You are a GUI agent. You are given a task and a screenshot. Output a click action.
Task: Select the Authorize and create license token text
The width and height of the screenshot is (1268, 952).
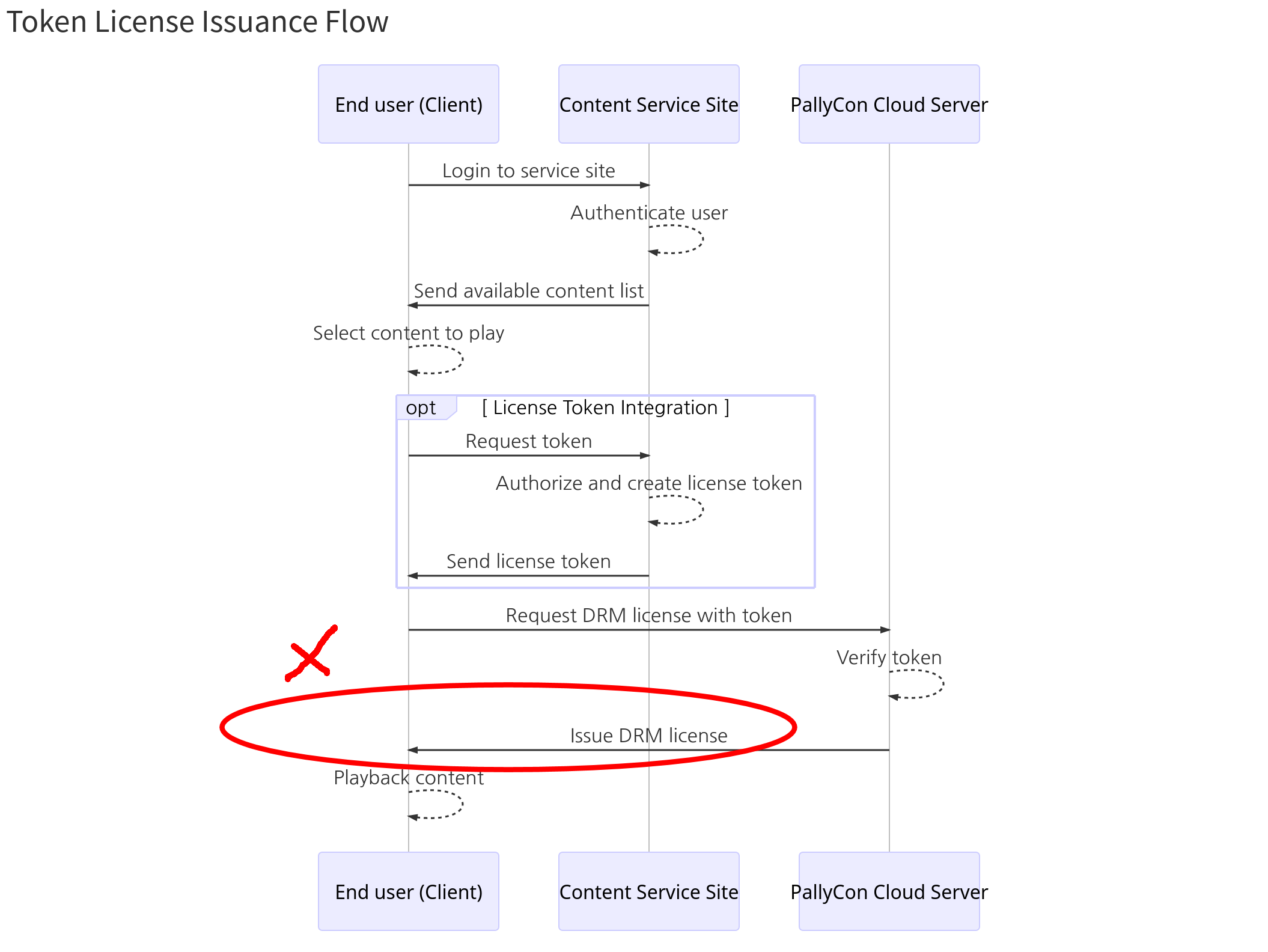(x=648, y=483)
